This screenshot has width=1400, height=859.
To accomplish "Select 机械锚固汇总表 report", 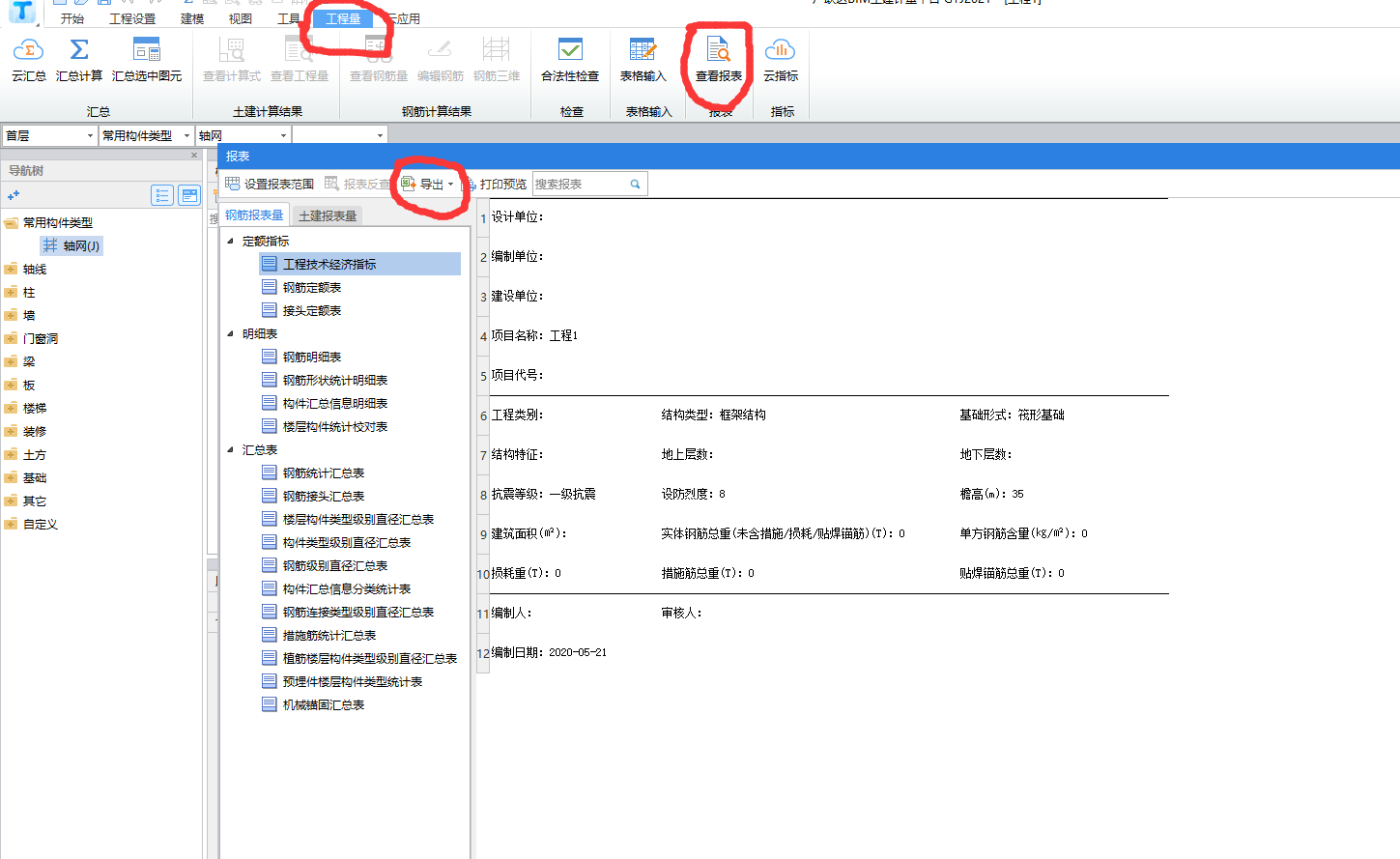I will [323, 704].
